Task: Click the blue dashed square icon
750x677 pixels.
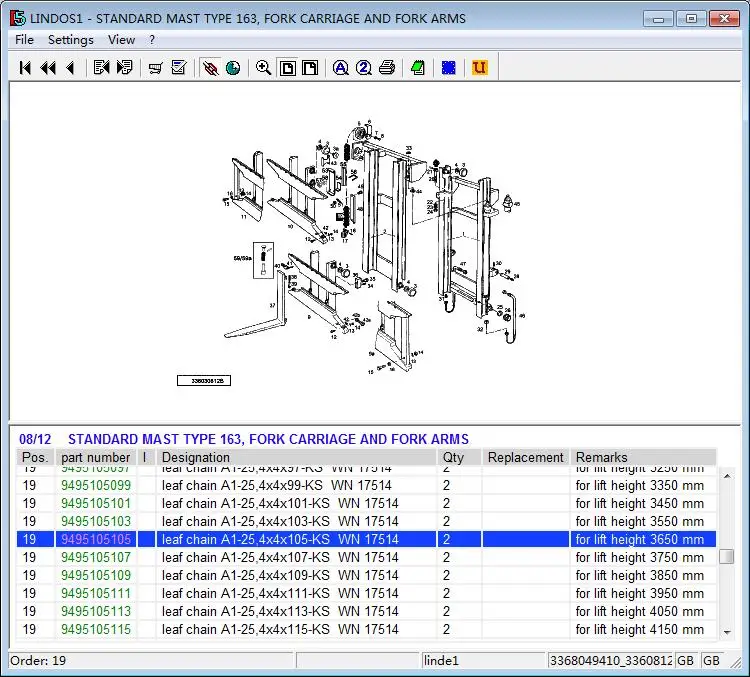Action: [449, 68]
